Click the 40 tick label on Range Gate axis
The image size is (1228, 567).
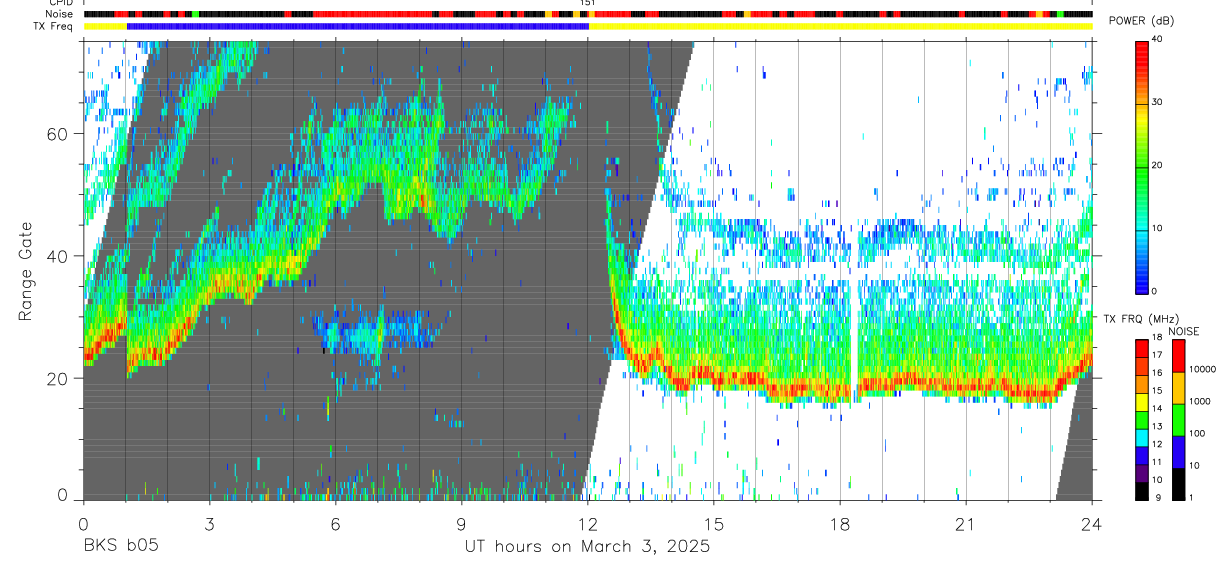(58, 256)
